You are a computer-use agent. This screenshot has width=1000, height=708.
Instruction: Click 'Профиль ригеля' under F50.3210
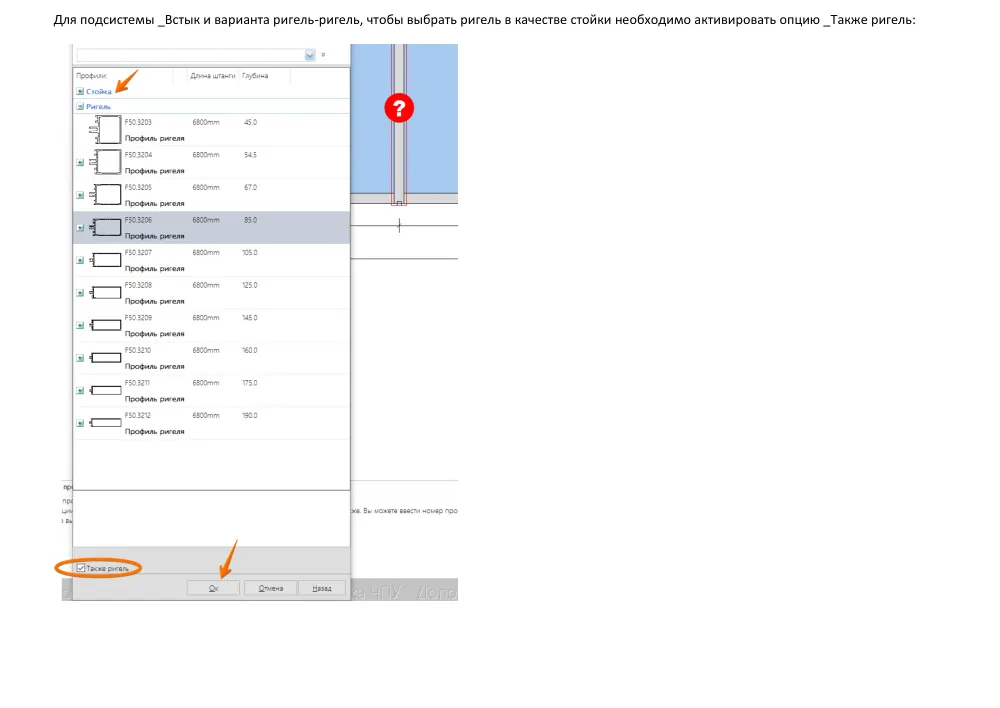[x=154, y=366]
